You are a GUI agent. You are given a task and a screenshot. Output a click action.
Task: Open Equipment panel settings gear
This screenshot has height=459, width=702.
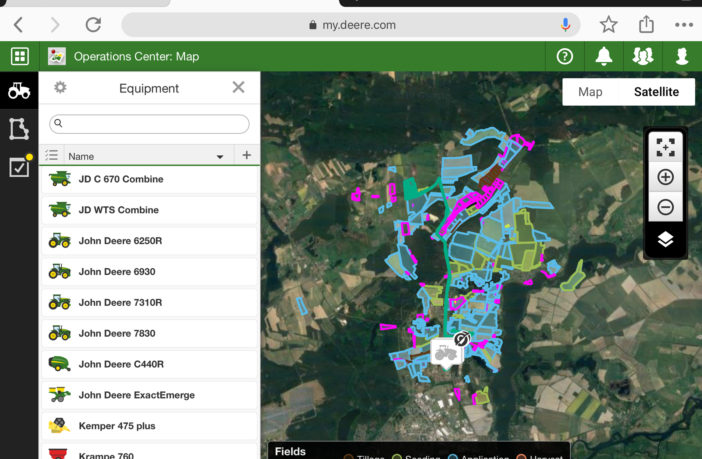[60, 87]
